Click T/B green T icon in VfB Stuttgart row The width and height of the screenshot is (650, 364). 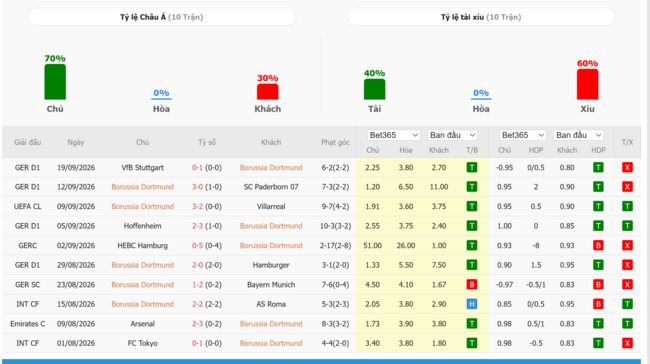(472, 167)
